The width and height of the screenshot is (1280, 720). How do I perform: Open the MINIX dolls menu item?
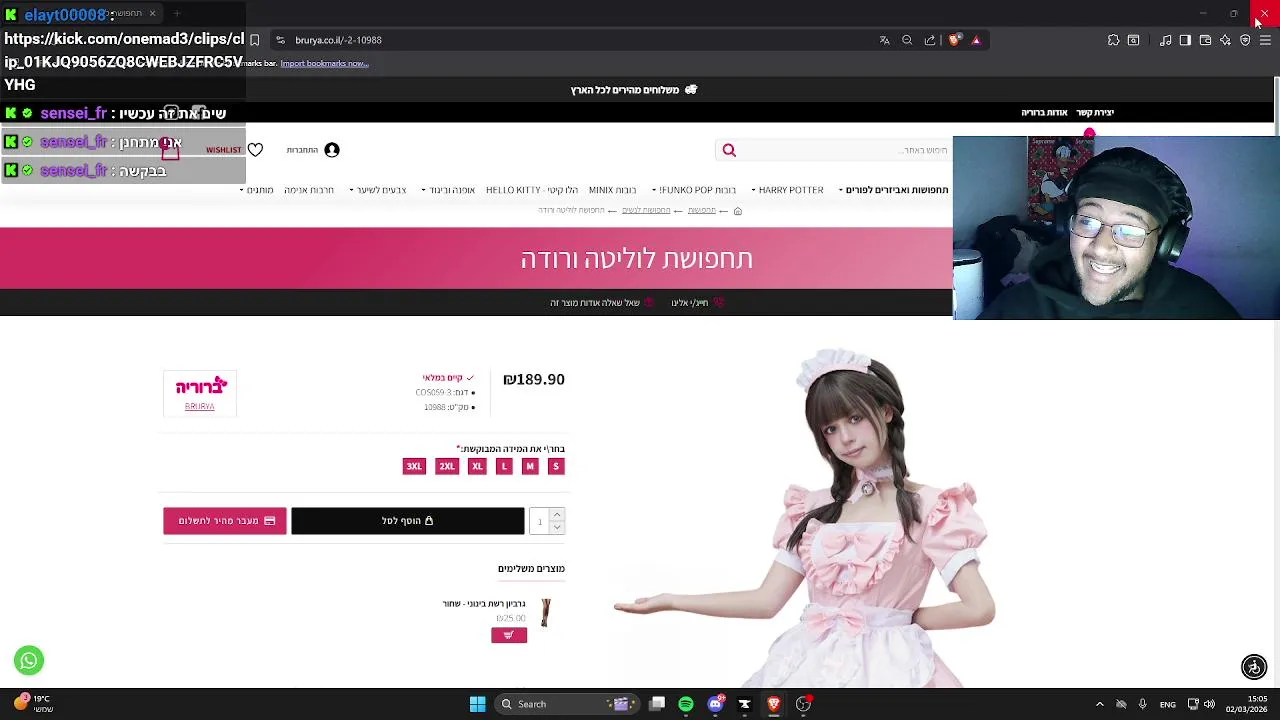coord(613,190)
